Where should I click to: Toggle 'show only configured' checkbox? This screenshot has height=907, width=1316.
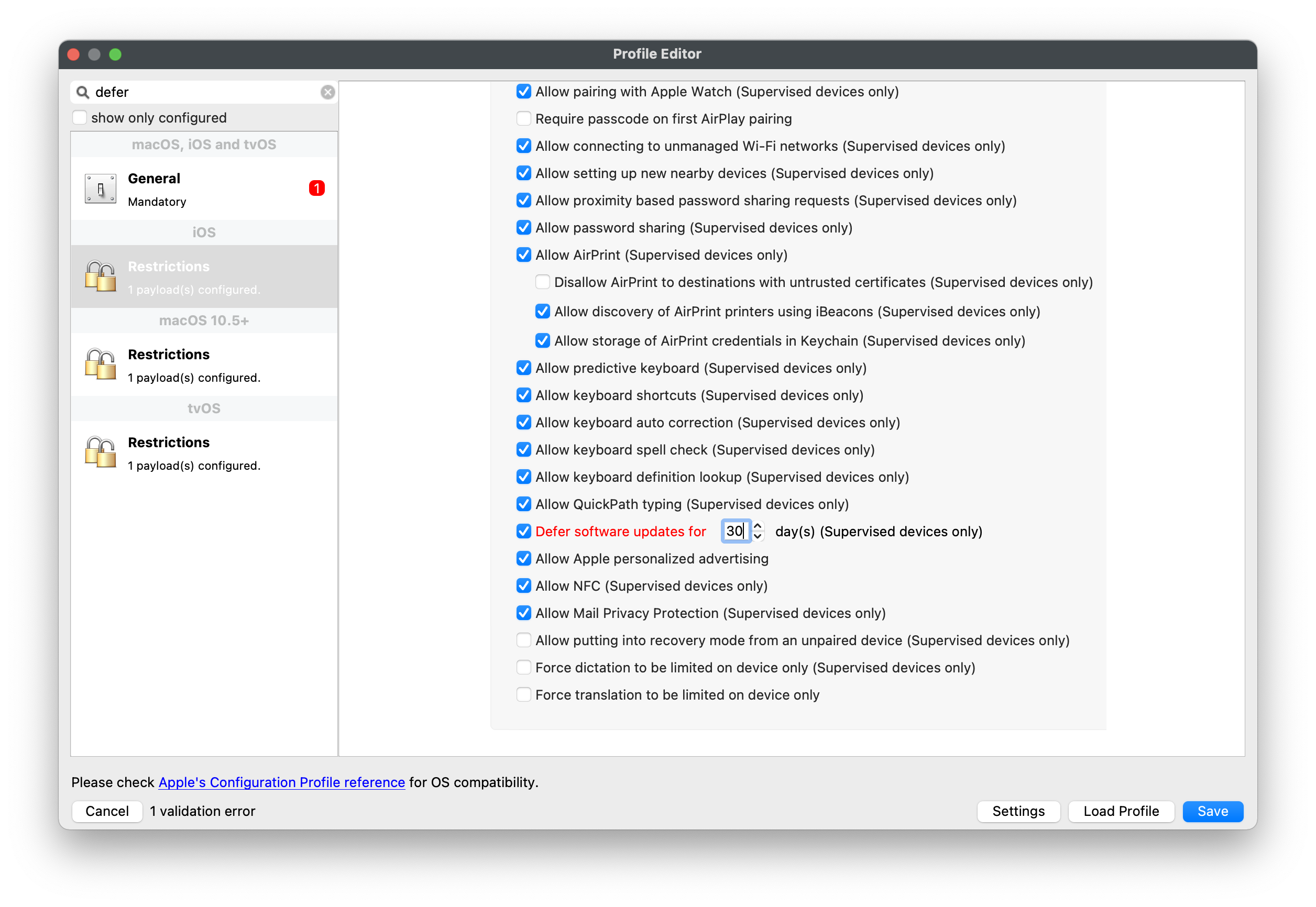[x=80, y=118]
